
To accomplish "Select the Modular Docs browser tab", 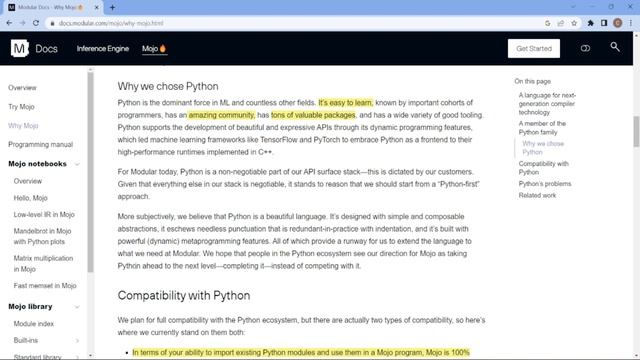I will (54, 7).
